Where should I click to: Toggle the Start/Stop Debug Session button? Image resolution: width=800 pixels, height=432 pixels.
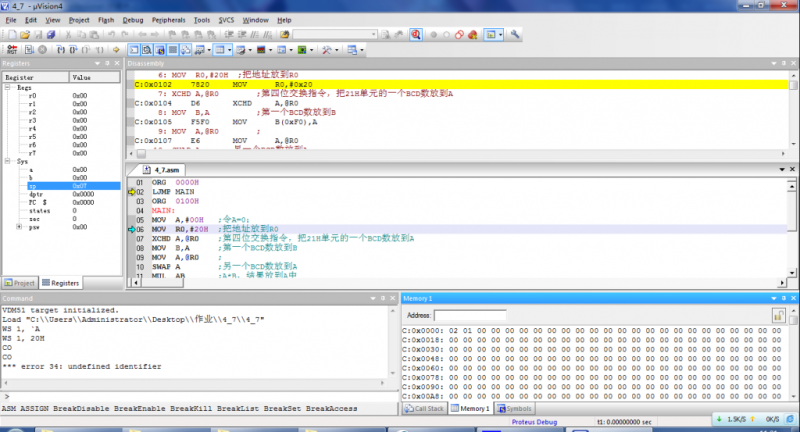pos(416,35)
